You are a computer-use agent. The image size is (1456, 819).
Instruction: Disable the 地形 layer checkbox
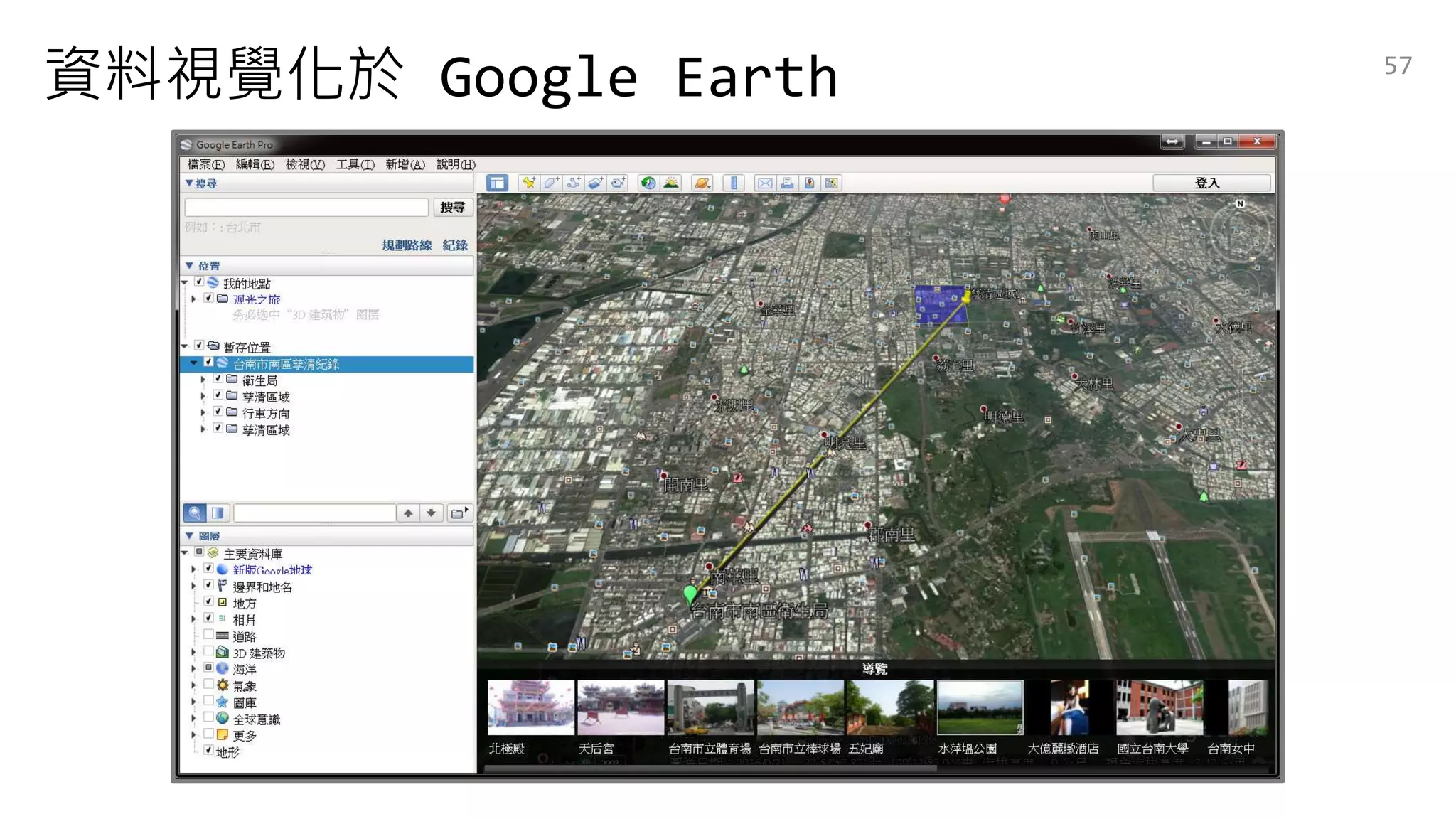point(208,751)
